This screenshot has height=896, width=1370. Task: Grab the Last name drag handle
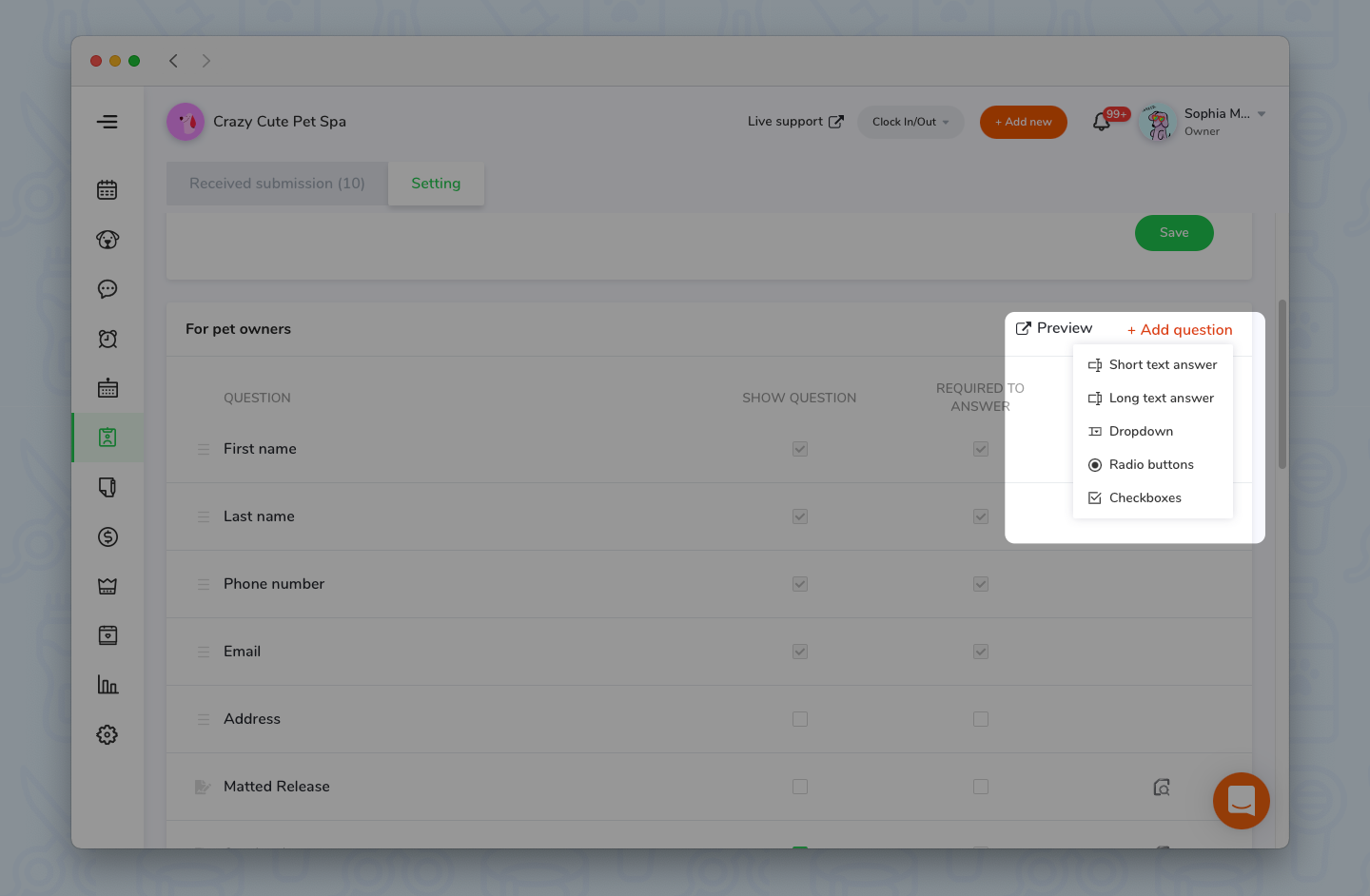coord(203,516)
